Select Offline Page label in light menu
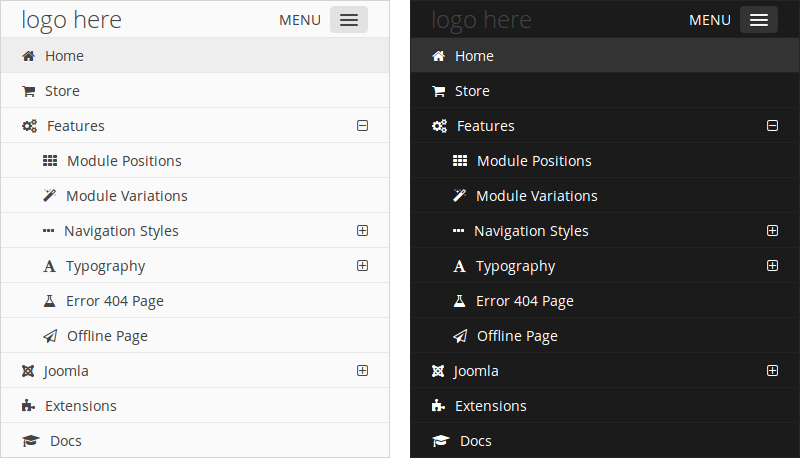 coord(108,337)
